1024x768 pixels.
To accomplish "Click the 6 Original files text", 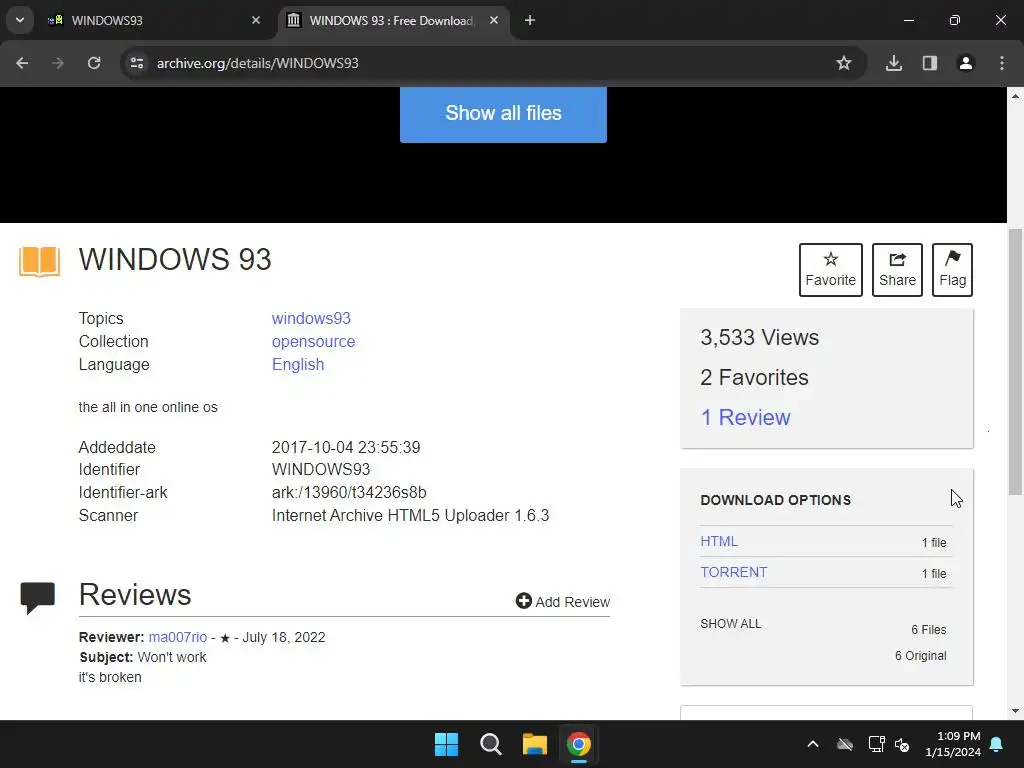I will [x=920, y=656].
